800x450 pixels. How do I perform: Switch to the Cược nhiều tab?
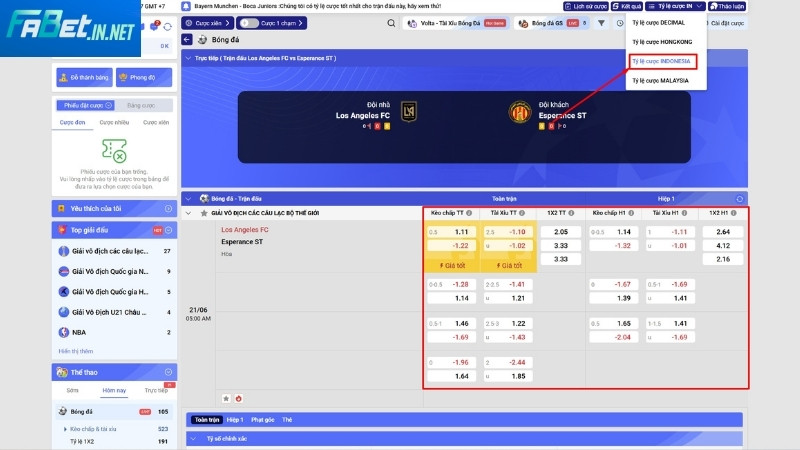pos(114,122)
